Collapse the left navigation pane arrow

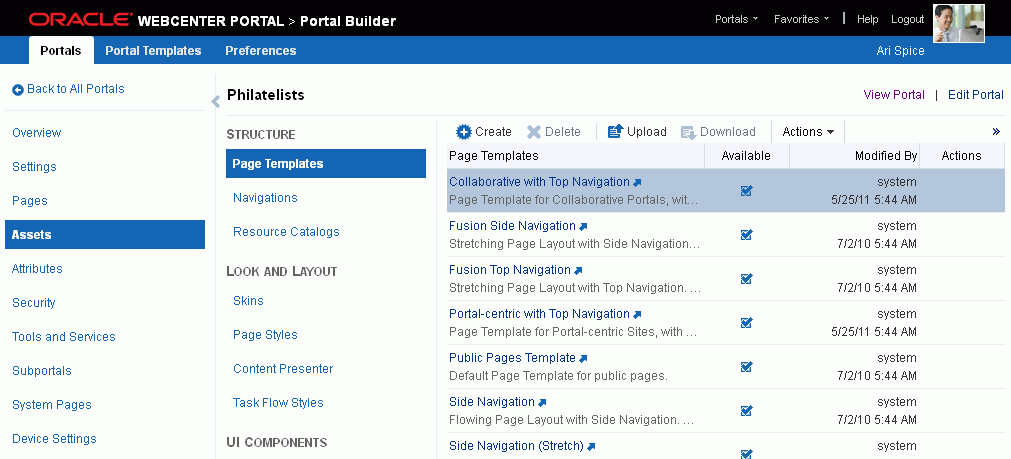(215, 101)
